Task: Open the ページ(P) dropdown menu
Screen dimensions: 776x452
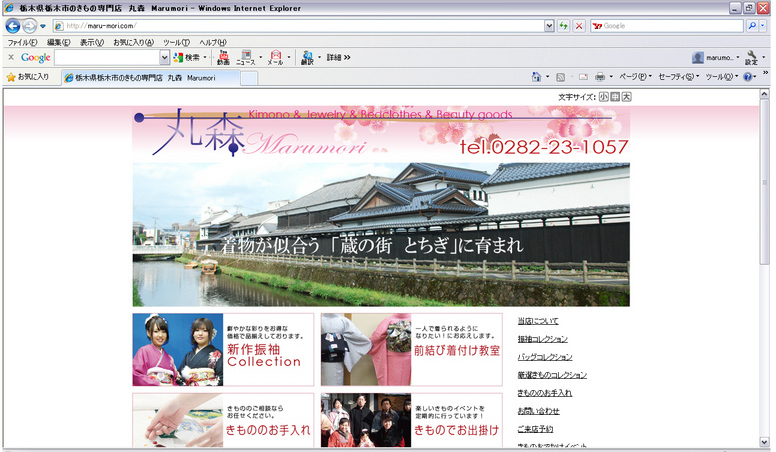Action: [634, 77]
